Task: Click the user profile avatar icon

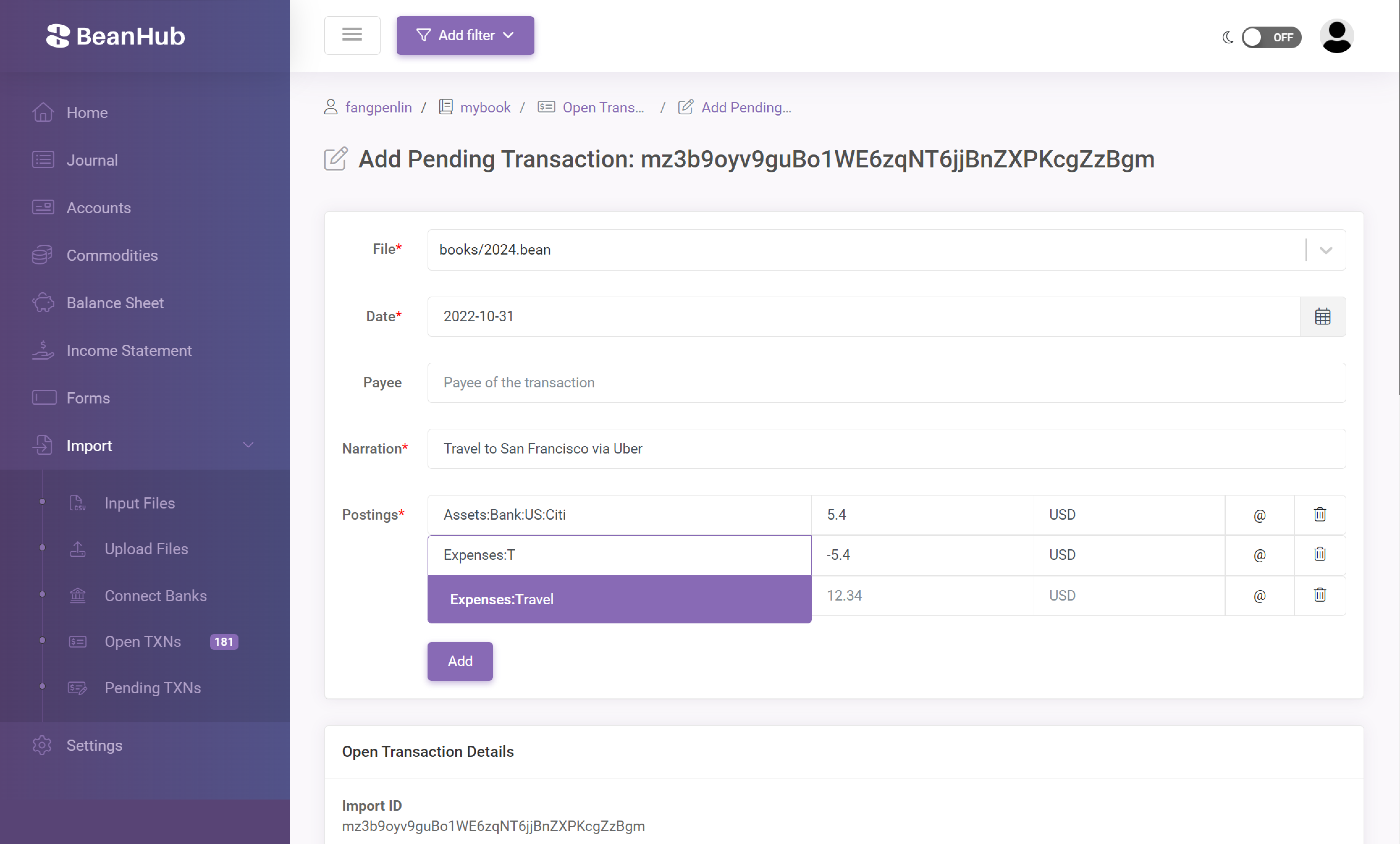Action: click(x=1338, y=36)
